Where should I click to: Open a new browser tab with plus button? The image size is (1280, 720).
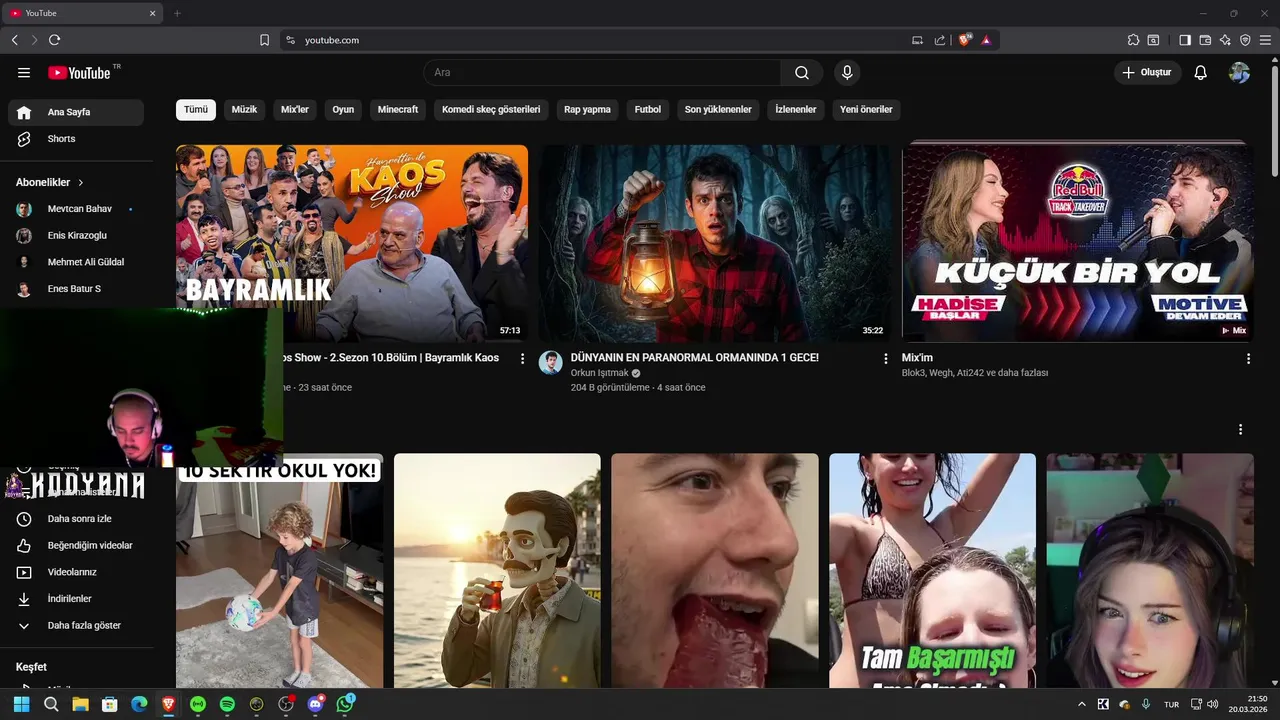[177, 13]
